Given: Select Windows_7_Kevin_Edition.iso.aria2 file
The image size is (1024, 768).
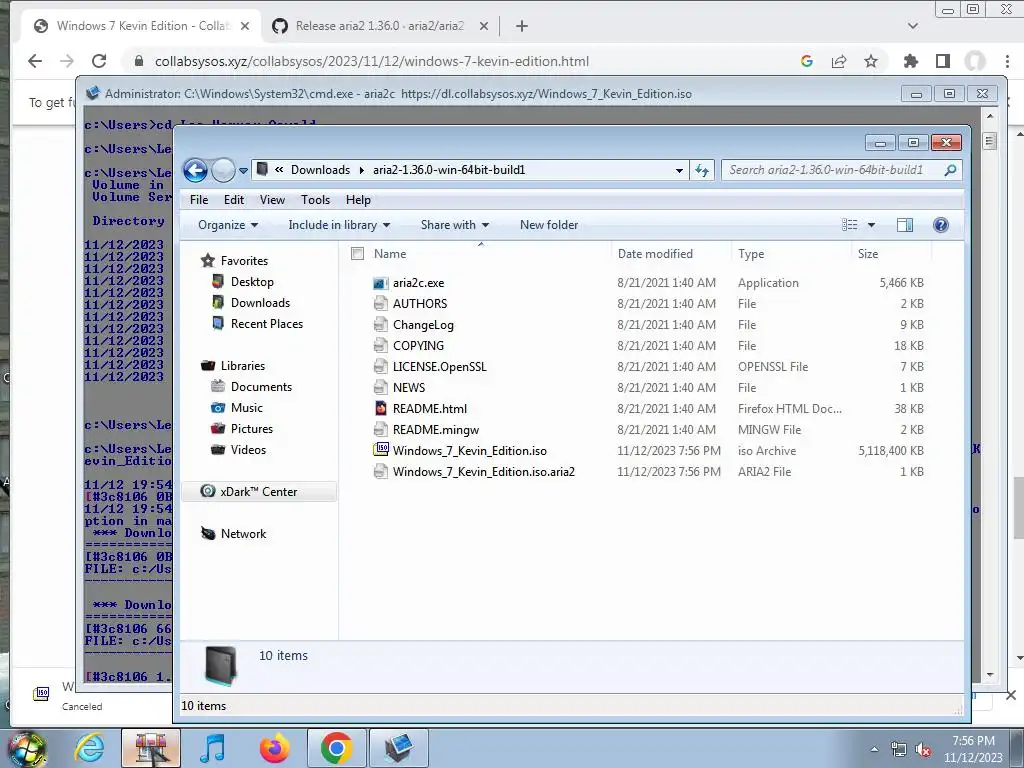Looking at the screenshot, I should (484, 471).
